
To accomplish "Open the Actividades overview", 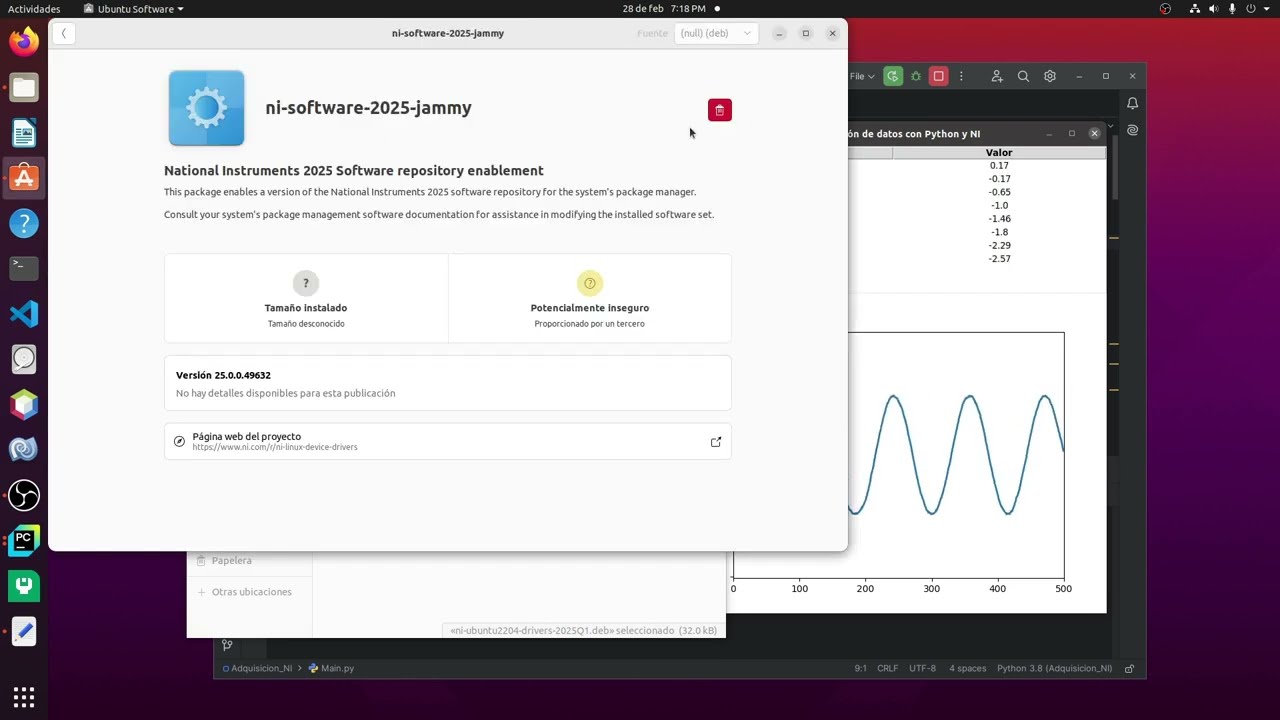I will click(34, 9).
